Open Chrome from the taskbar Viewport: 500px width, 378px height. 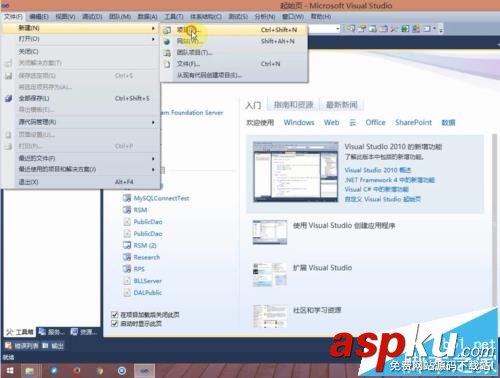pos(99,371)
